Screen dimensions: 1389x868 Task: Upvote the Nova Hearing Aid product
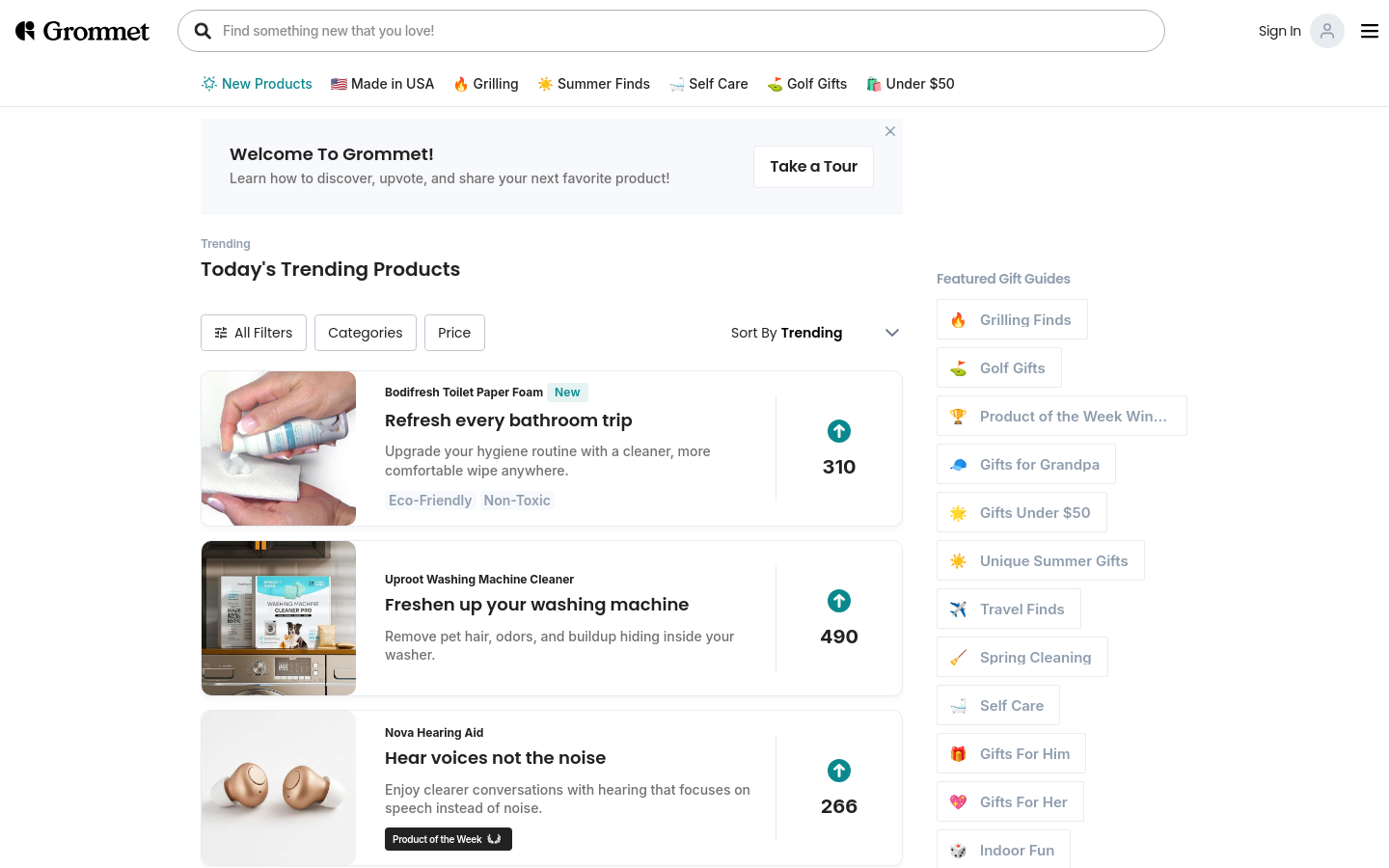tap(839, 771)
